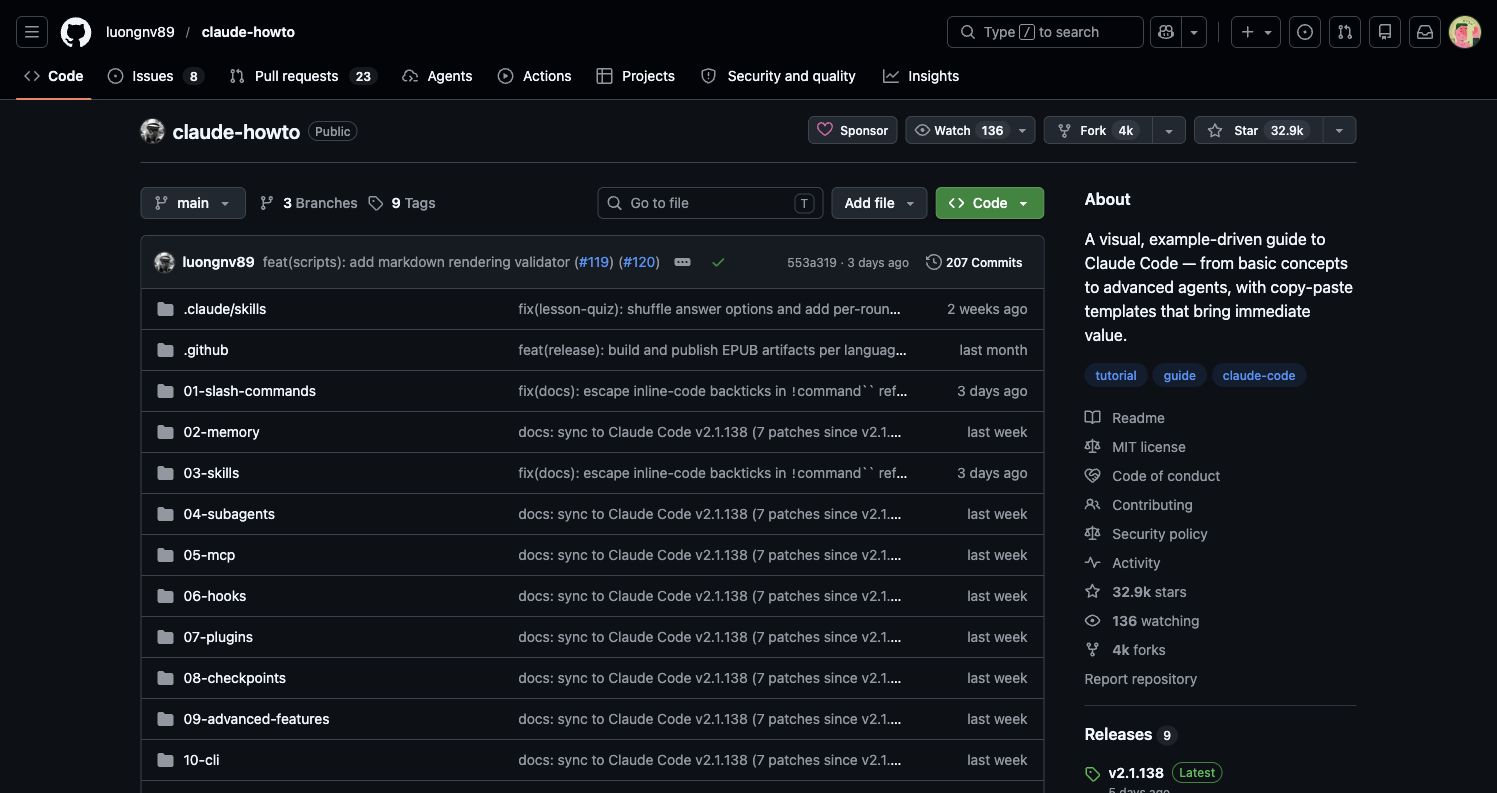Open Copilot chat icon in header
Viewport: 1497px width, 793px height.
coord(1166,32)
